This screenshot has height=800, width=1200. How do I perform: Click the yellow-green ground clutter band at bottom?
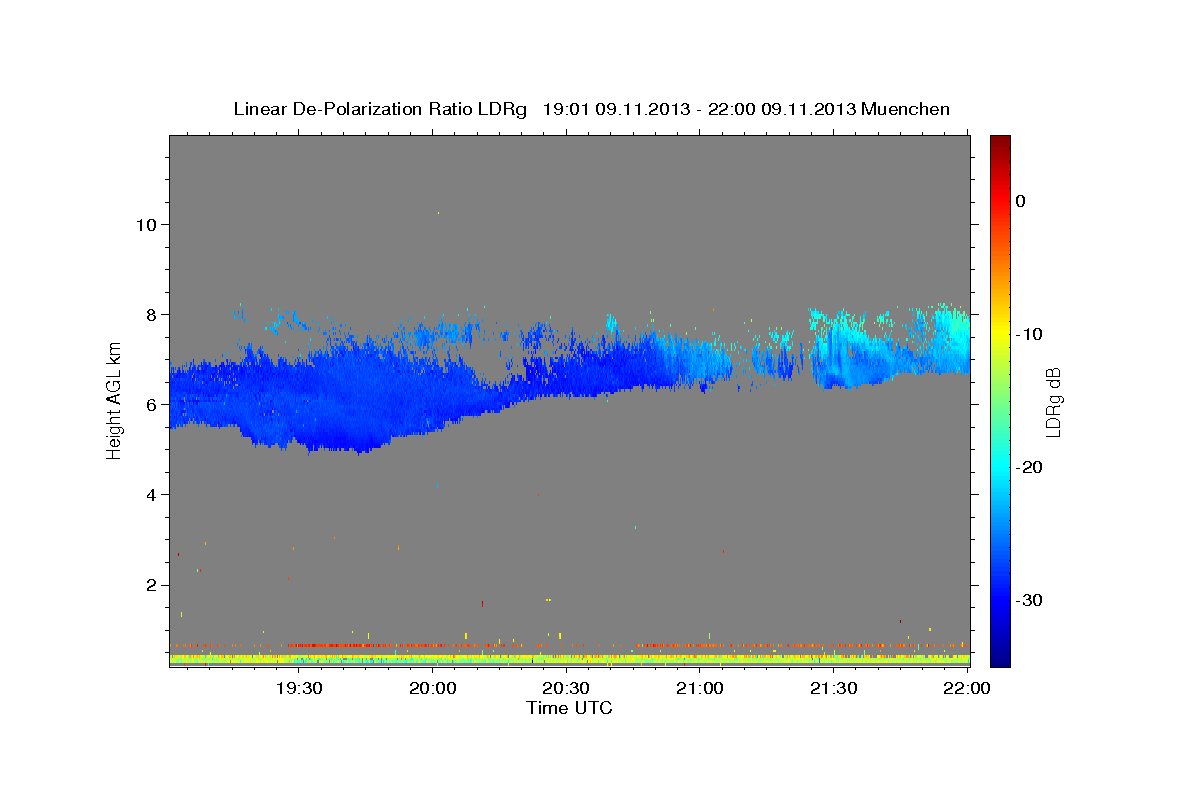[569, 660]
